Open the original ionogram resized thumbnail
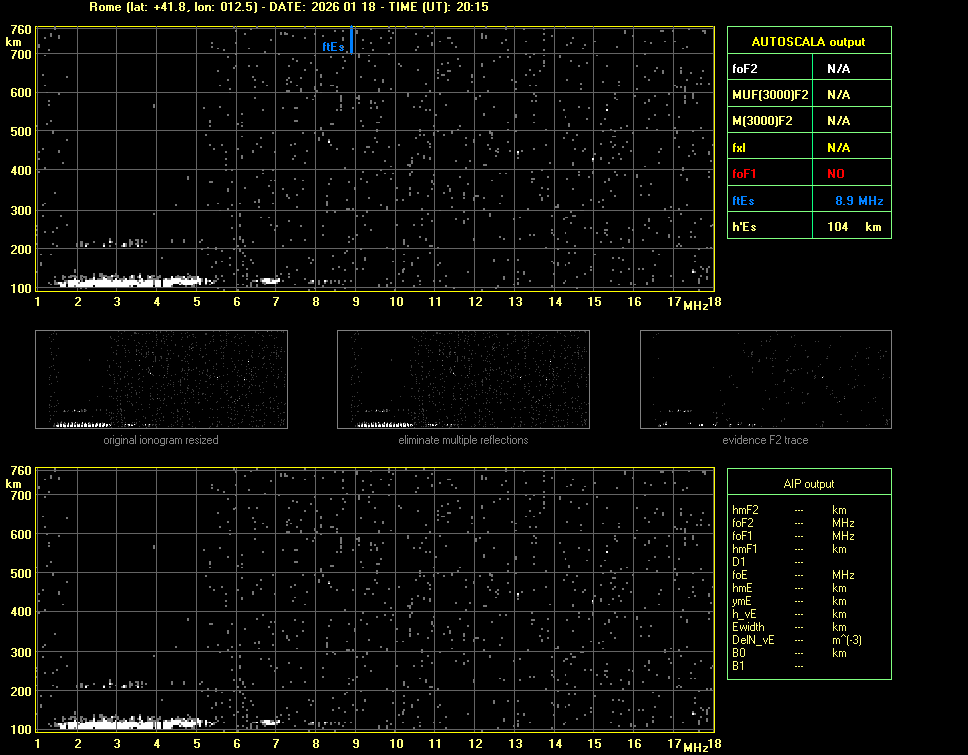968x755 pixels. [161, 379]
